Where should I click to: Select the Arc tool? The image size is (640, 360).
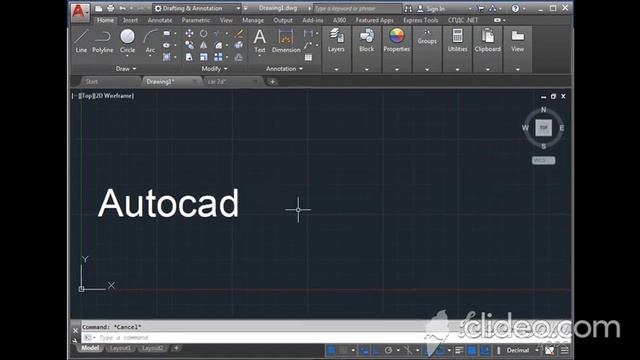tap(150, 41)
